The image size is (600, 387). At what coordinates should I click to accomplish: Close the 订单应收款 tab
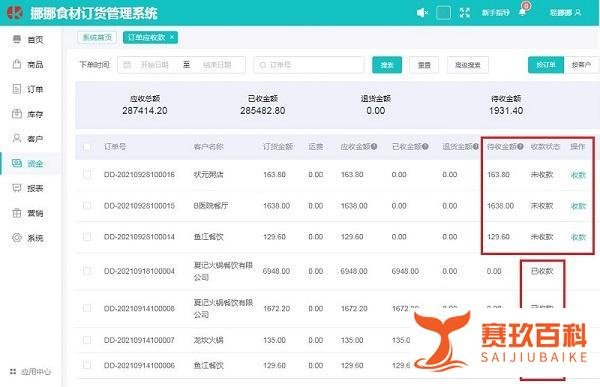[172, 37]
